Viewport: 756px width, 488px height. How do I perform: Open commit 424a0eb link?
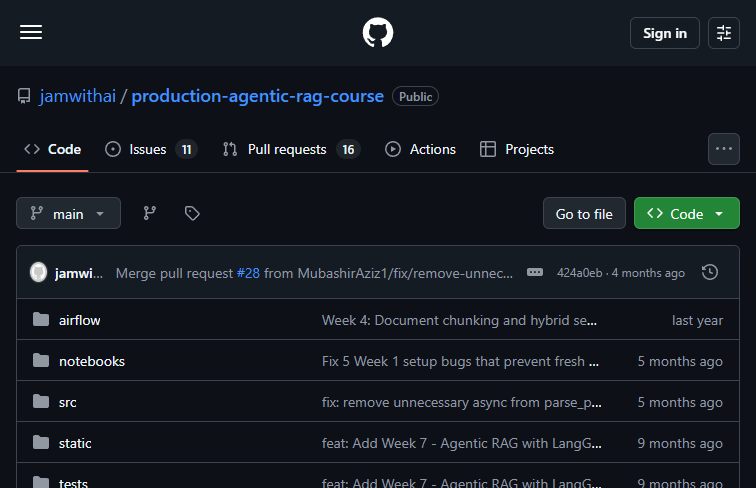pos(580,273)
